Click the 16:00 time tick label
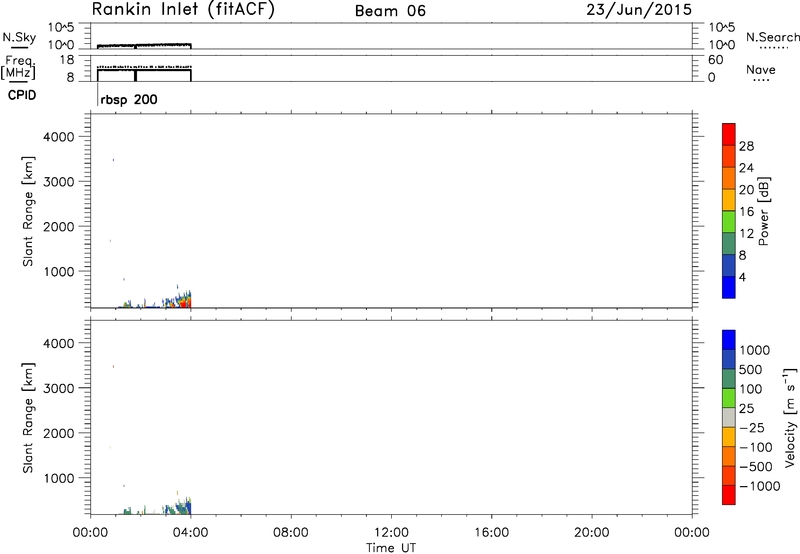 pos(491,533)
